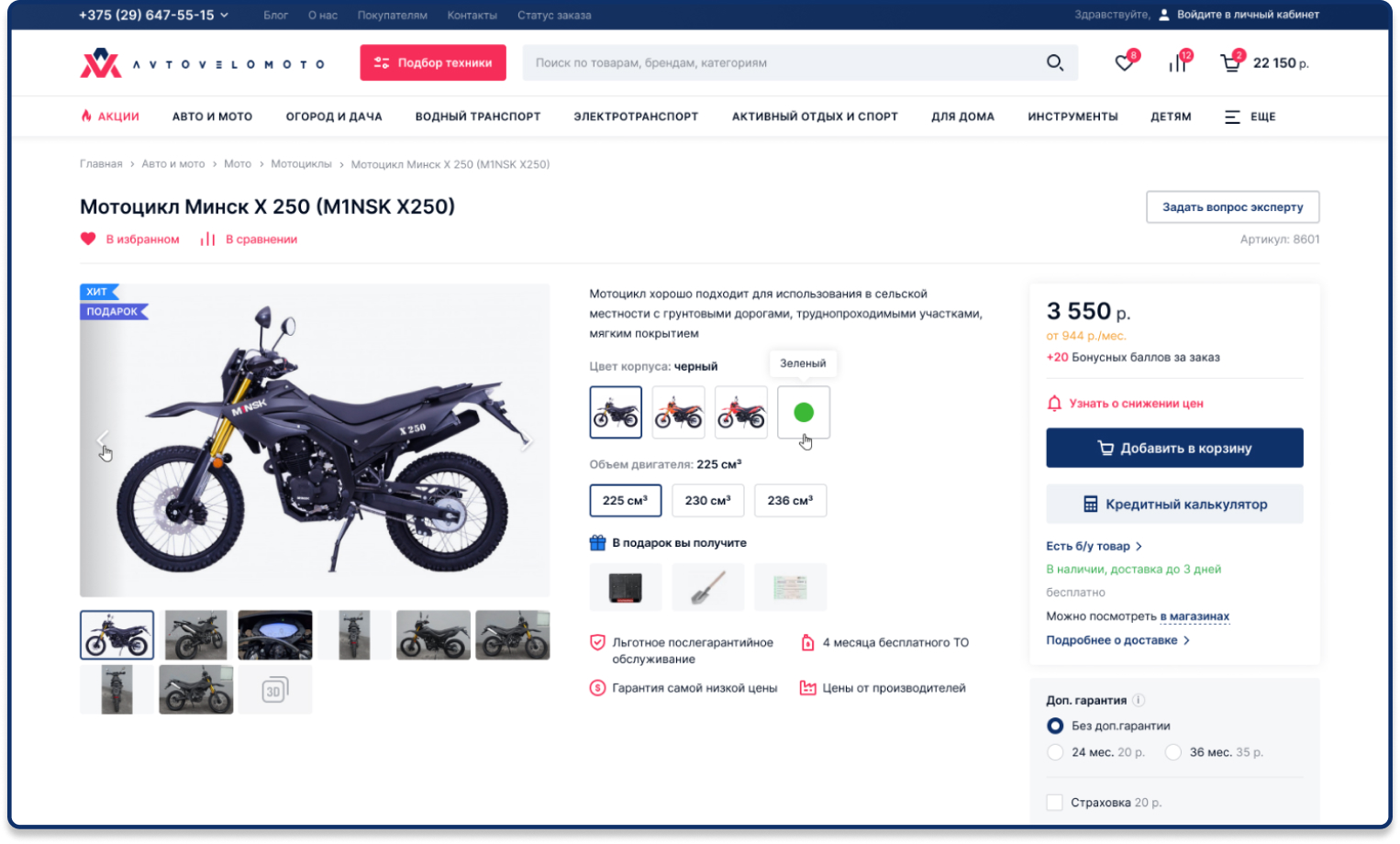
Task: Open Блог link in top bar
Action: pyautogui.click(x=275, y=15)
